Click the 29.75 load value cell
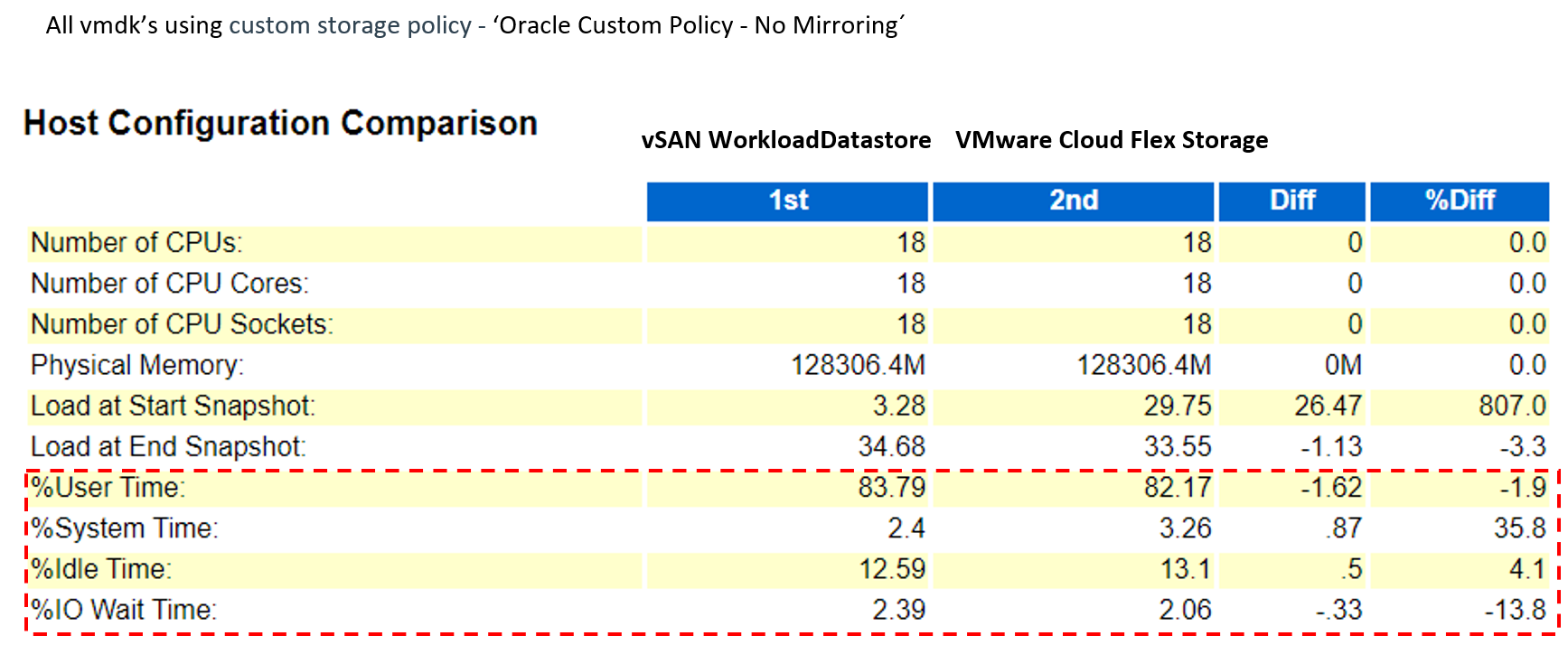Screen dimensions: 1568x645 pos(1177,407)
